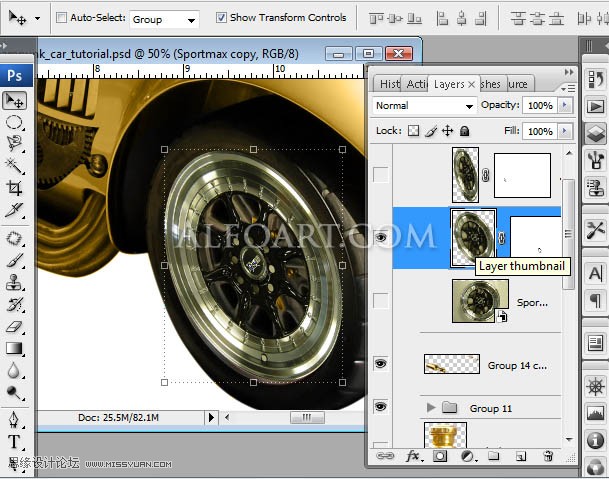Open the Normal blend mode dropdown
The width and height of the screenshot is (609, 479).
[424, 105]
